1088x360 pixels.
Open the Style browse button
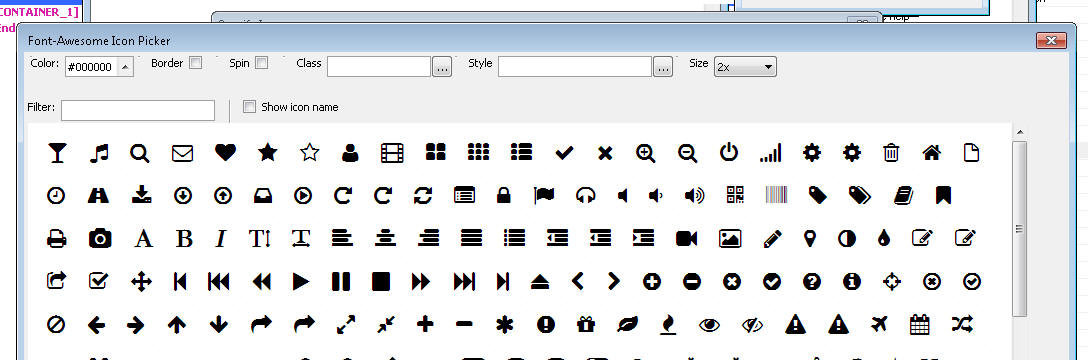click(663, 67)
